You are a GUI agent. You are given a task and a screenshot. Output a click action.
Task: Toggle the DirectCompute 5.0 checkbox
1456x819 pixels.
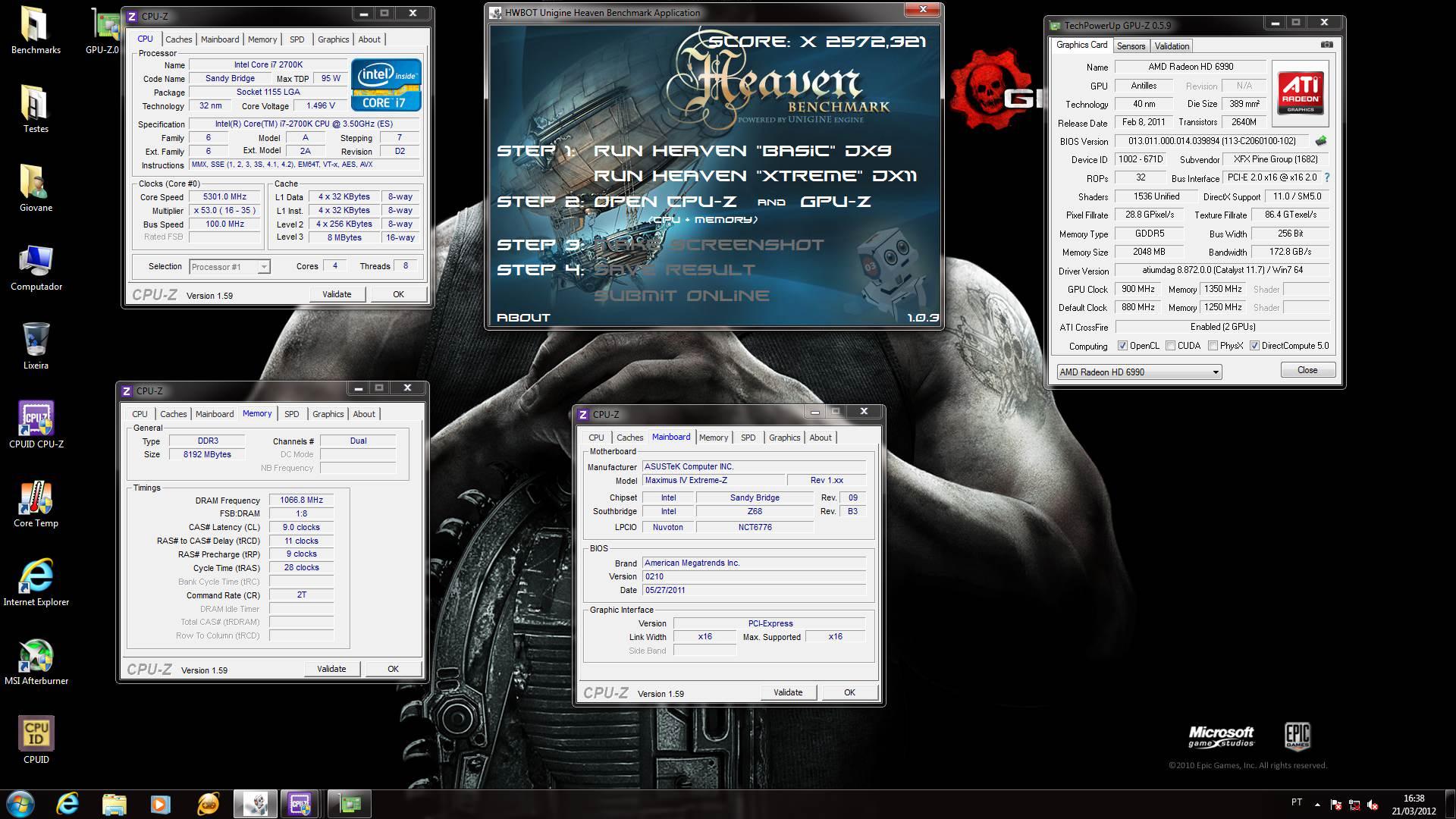click(x=1254, y=346)
